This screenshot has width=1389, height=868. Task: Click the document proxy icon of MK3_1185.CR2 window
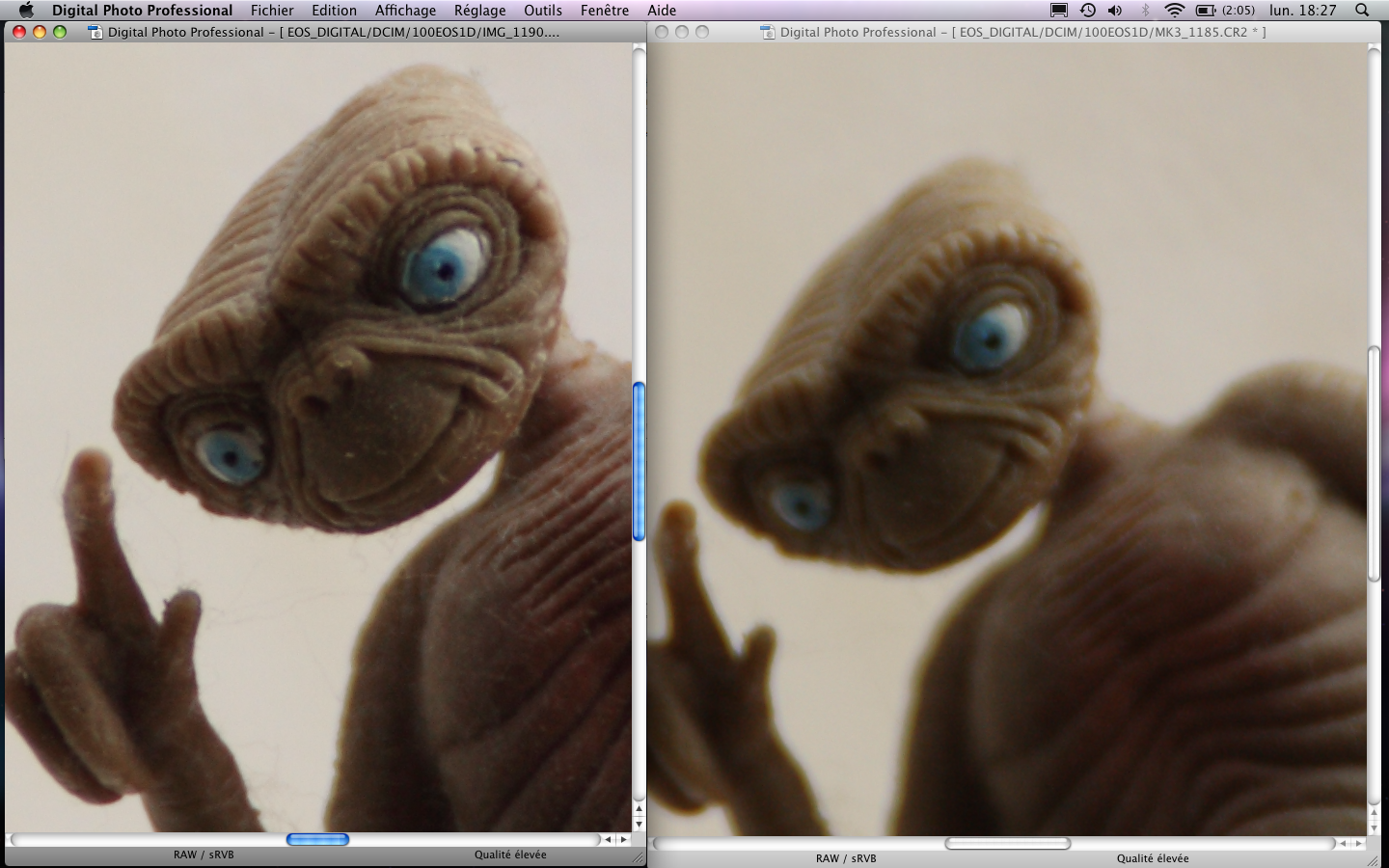pos(767,32)
